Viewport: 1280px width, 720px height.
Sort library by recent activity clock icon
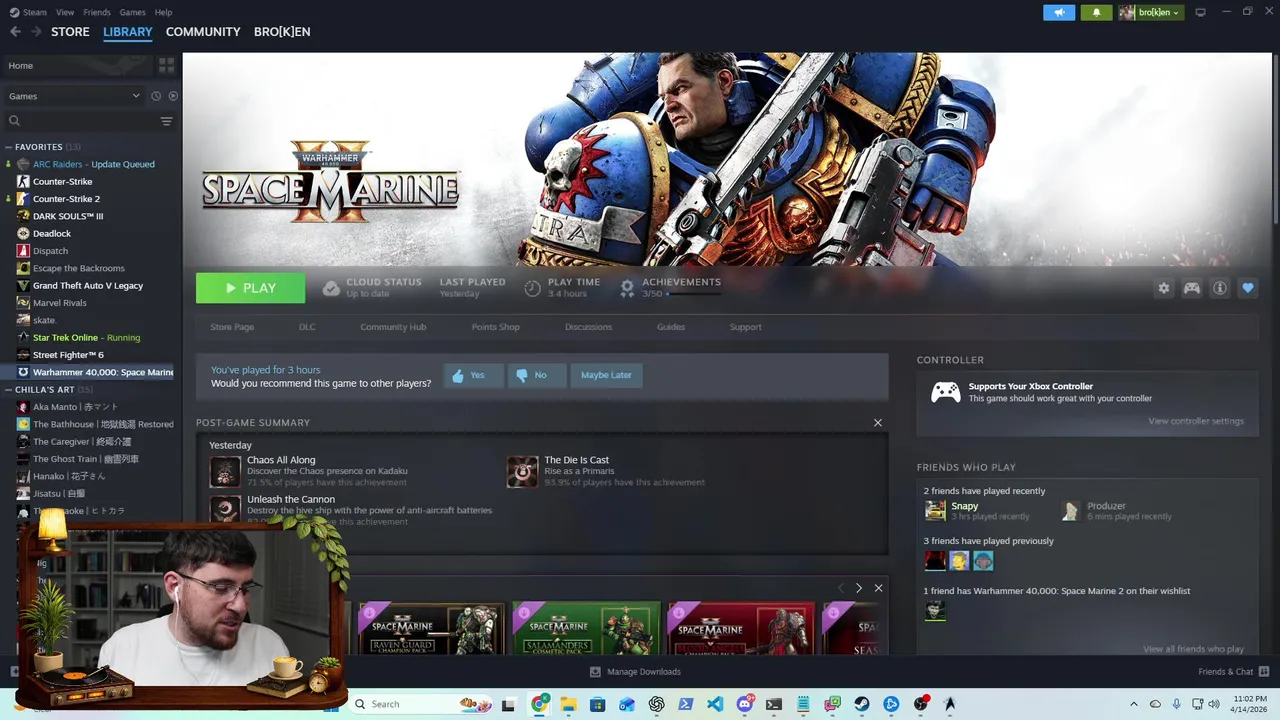click(156, 96)
